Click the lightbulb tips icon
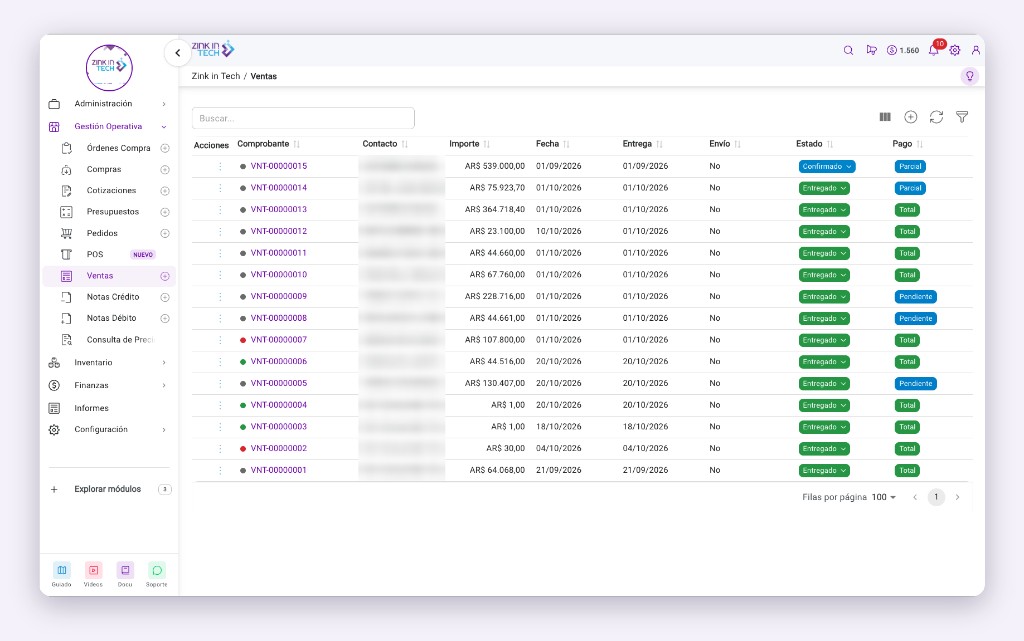This screenshot has width=1024, height=641. pos(970,76)
